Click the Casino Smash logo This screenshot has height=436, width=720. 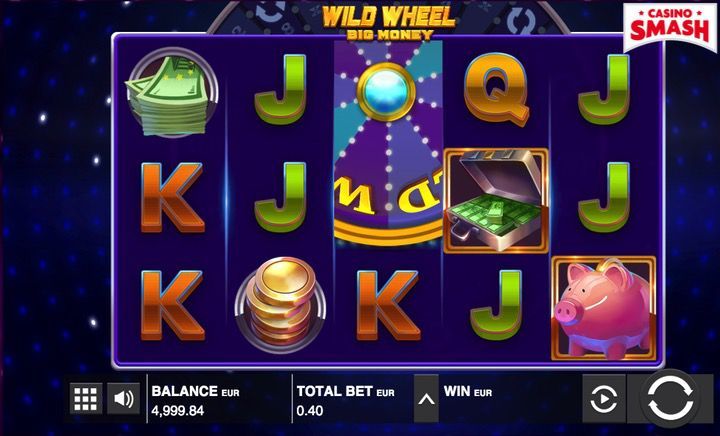(x=669, y=27)
